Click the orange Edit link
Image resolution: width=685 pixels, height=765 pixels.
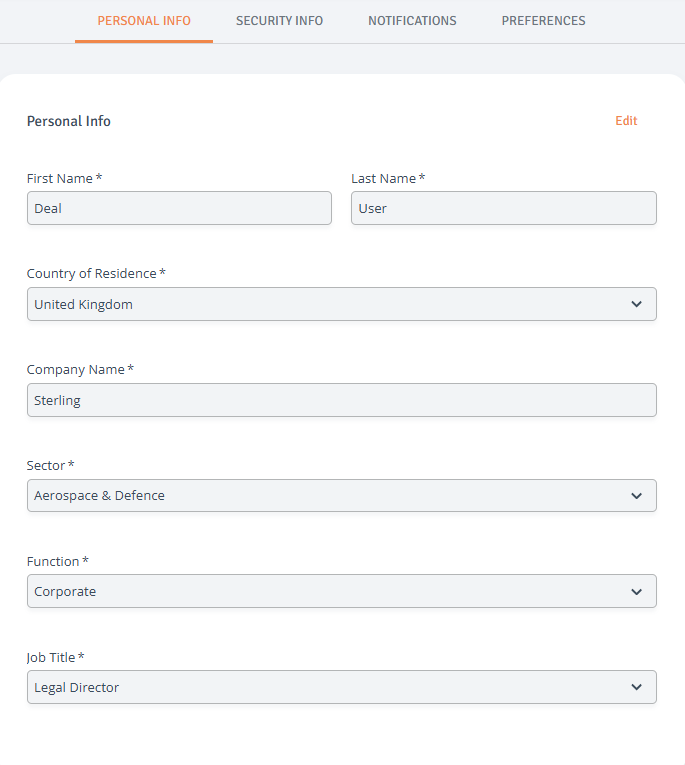[626, 121]
